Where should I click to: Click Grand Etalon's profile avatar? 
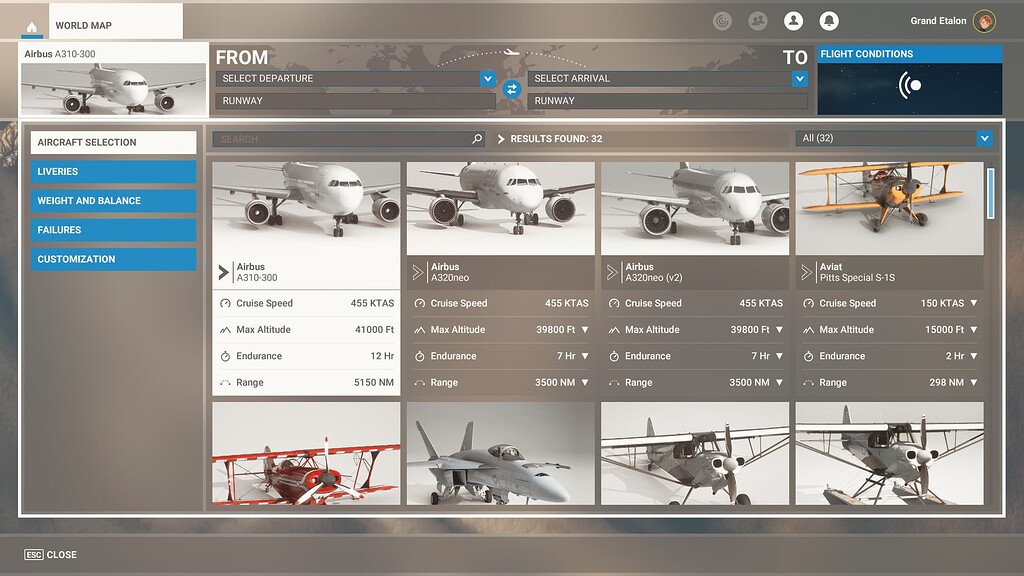pyautogui.click(x=984, y=20)
